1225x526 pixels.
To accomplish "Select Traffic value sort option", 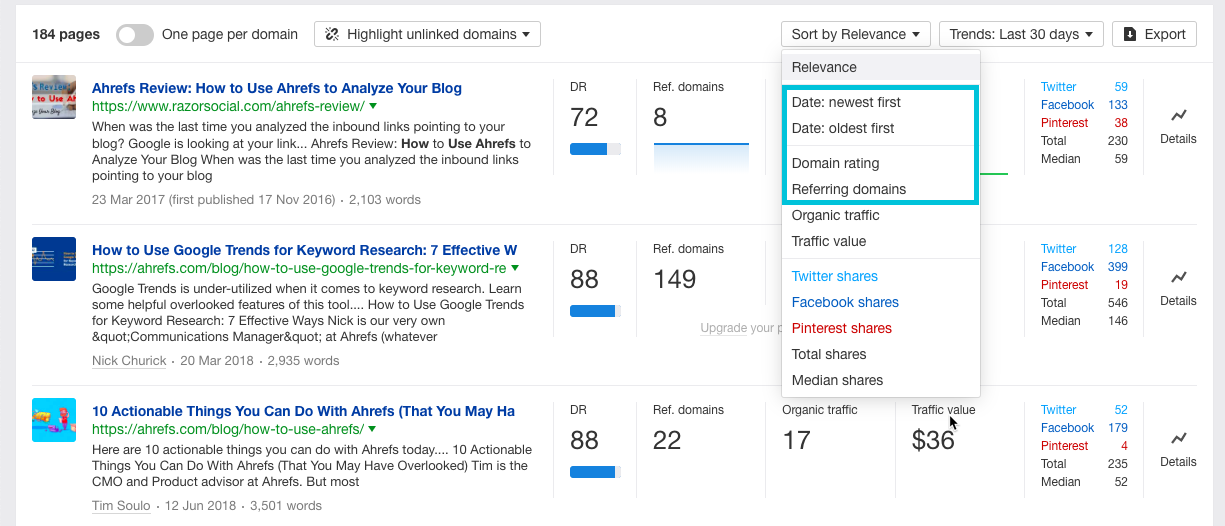I will click(x=881, y=241).
